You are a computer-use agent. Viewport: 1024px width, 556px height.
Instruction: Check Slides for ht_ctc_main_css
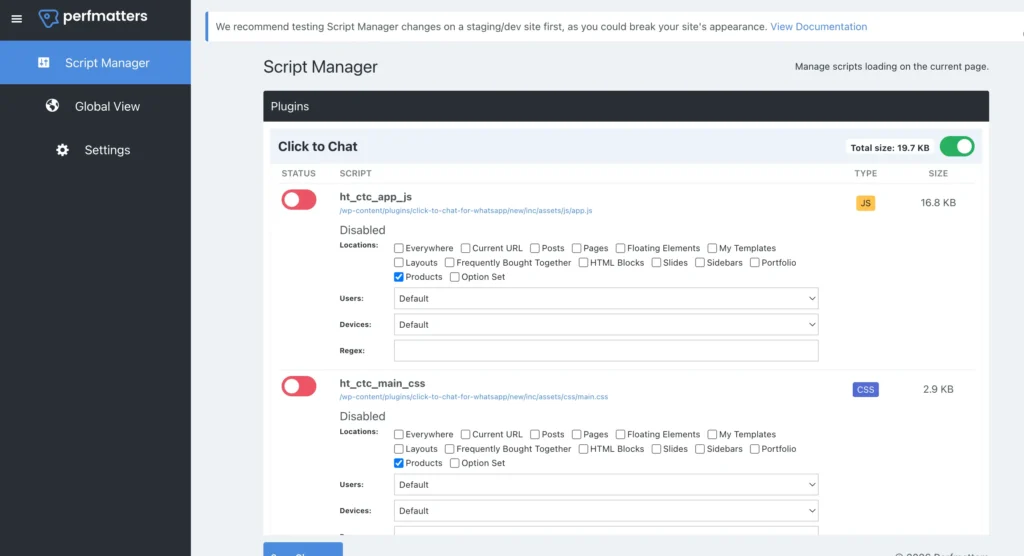[x=656, y=449]
